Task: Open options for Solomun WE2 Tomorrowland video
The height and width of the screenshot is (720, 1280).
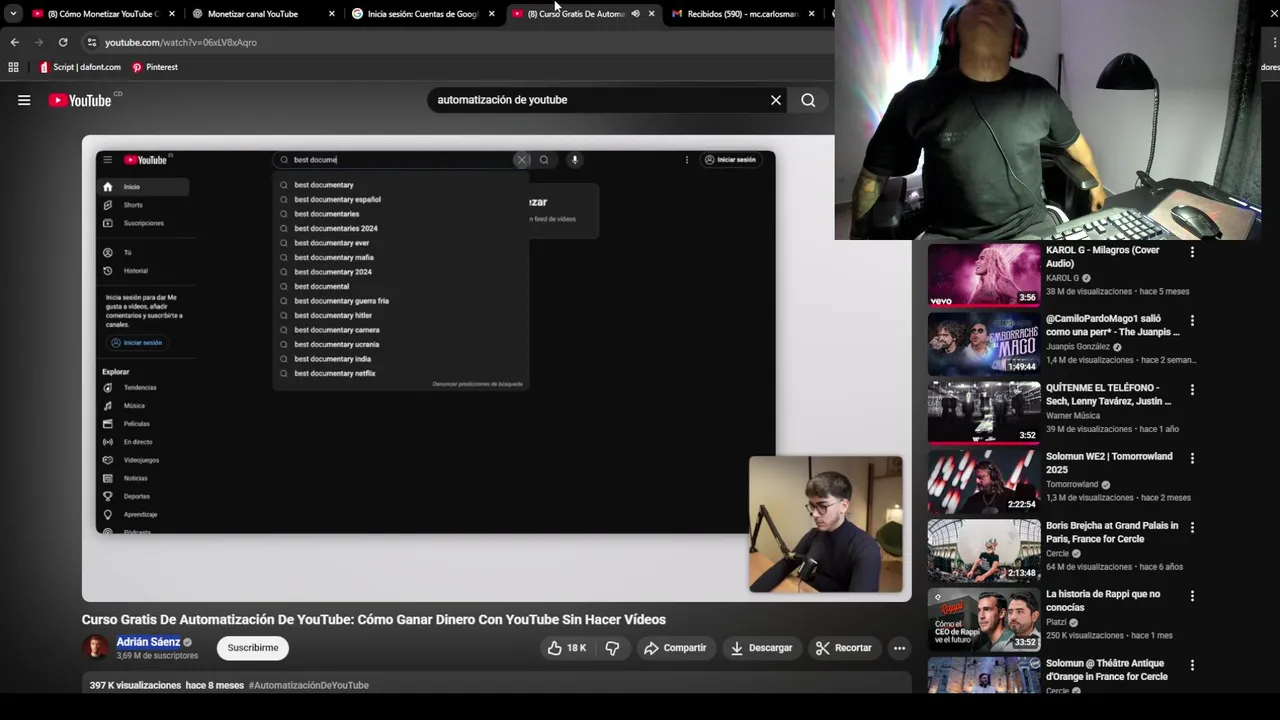Action: (x=1192, y=458)
